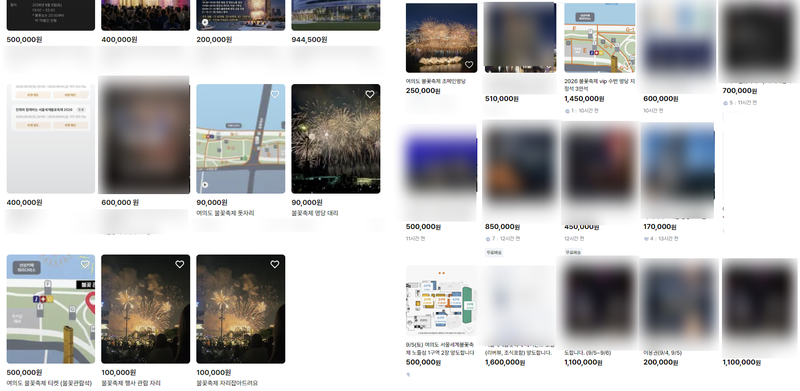Click the 250,000원 price
This screenshot has height=391, width=800.
pos(423,91)
